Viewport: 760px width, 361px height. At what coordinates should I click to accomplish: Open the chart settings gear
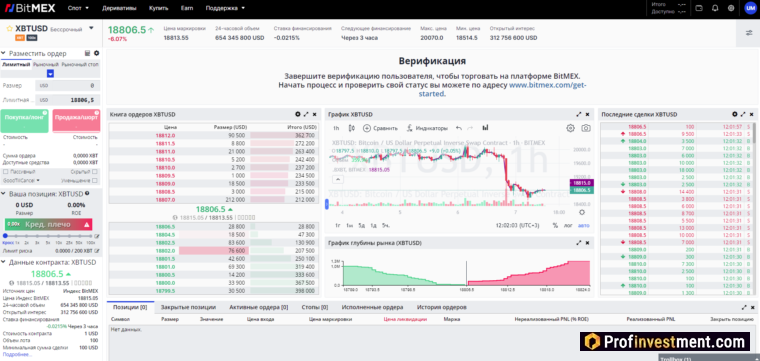click(x=570, y=128)
